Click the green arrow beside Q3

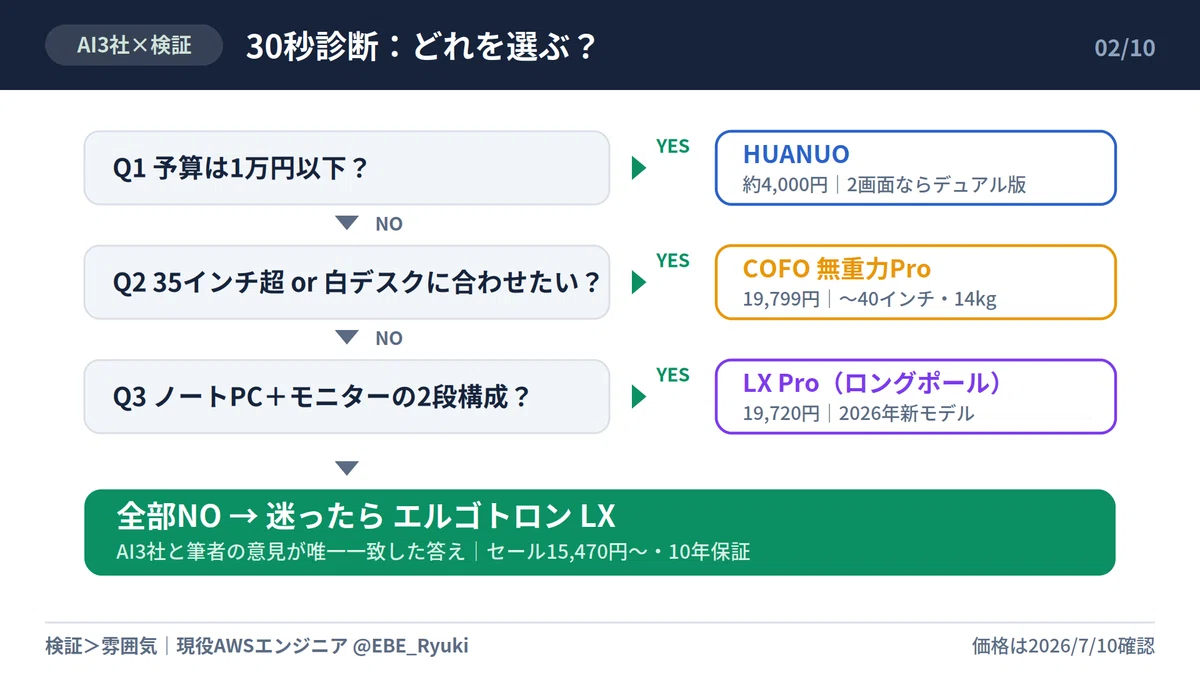point(639,397)
